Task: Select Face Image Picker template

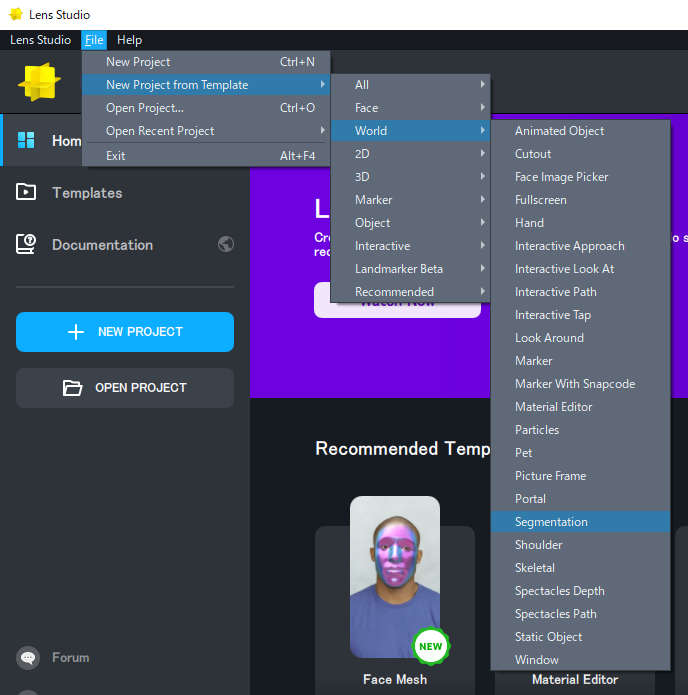Action: click(580, 177)
